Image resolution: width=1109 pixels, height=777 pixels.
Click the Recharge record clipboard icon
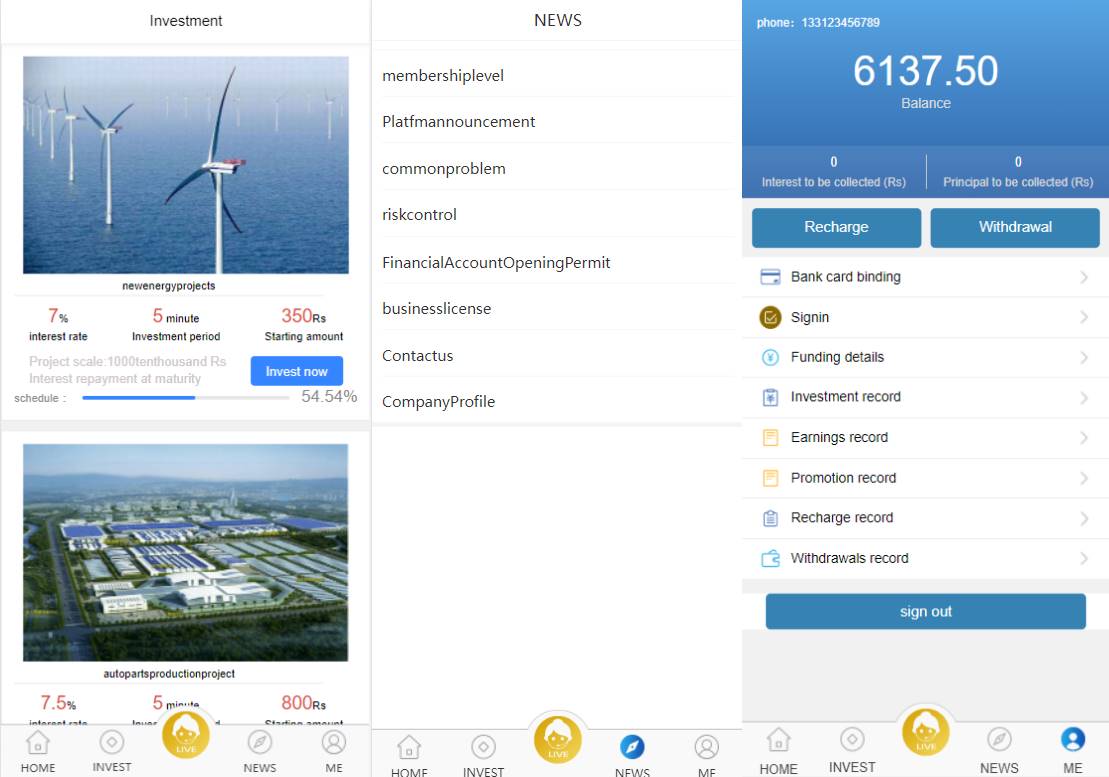[770, 518]
